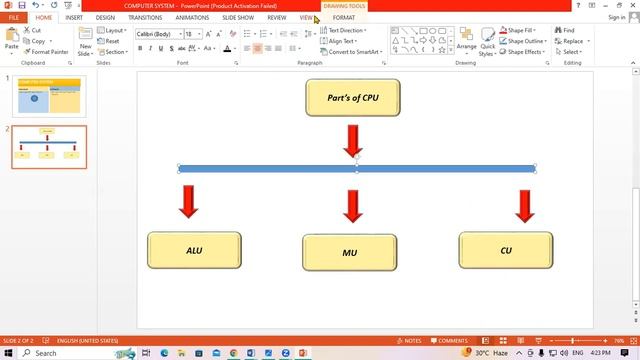Increase font size

coord(209,34)
